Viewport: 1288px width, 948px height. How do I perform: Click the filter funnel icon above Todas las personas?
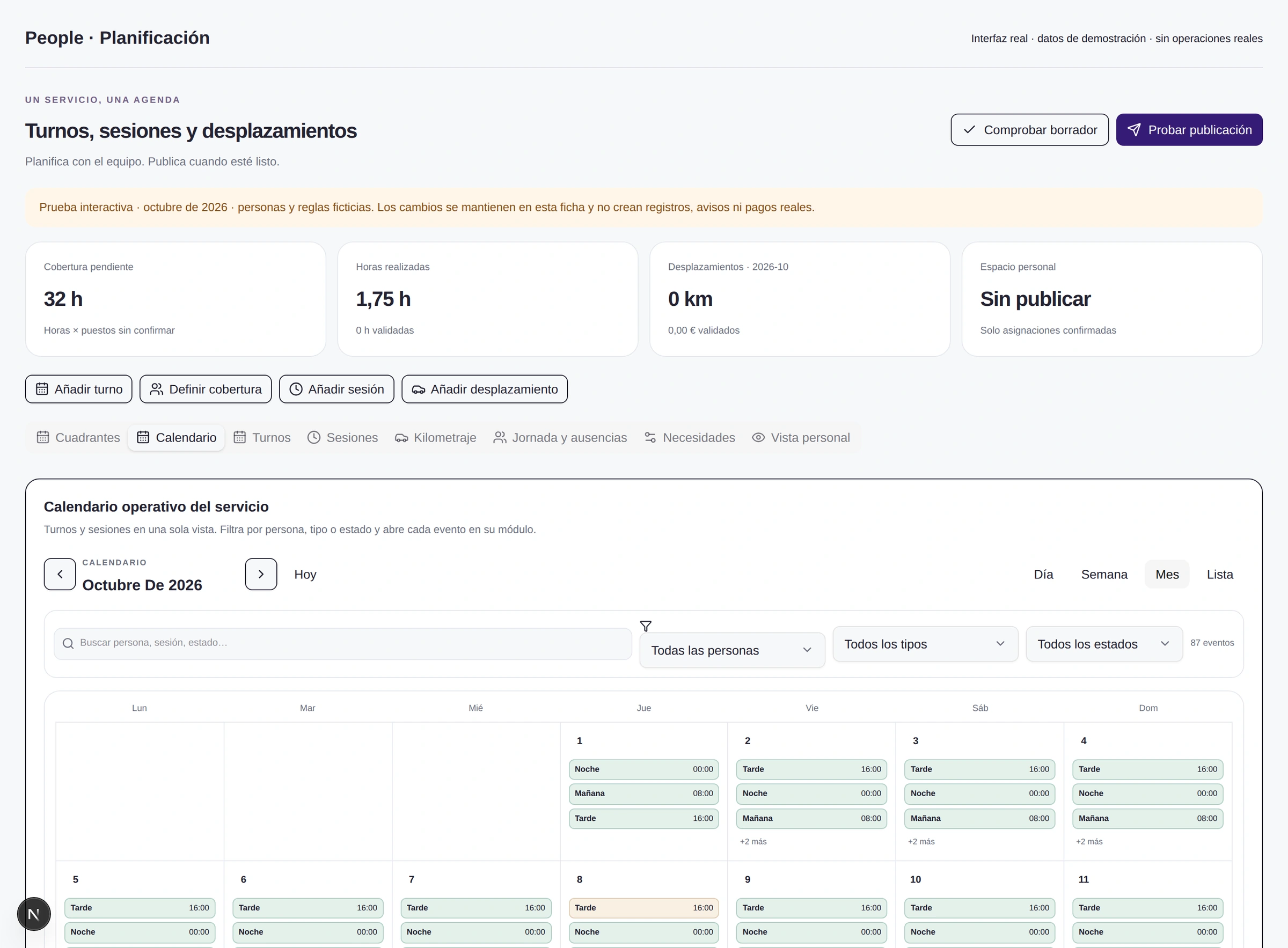pos(646,626)
